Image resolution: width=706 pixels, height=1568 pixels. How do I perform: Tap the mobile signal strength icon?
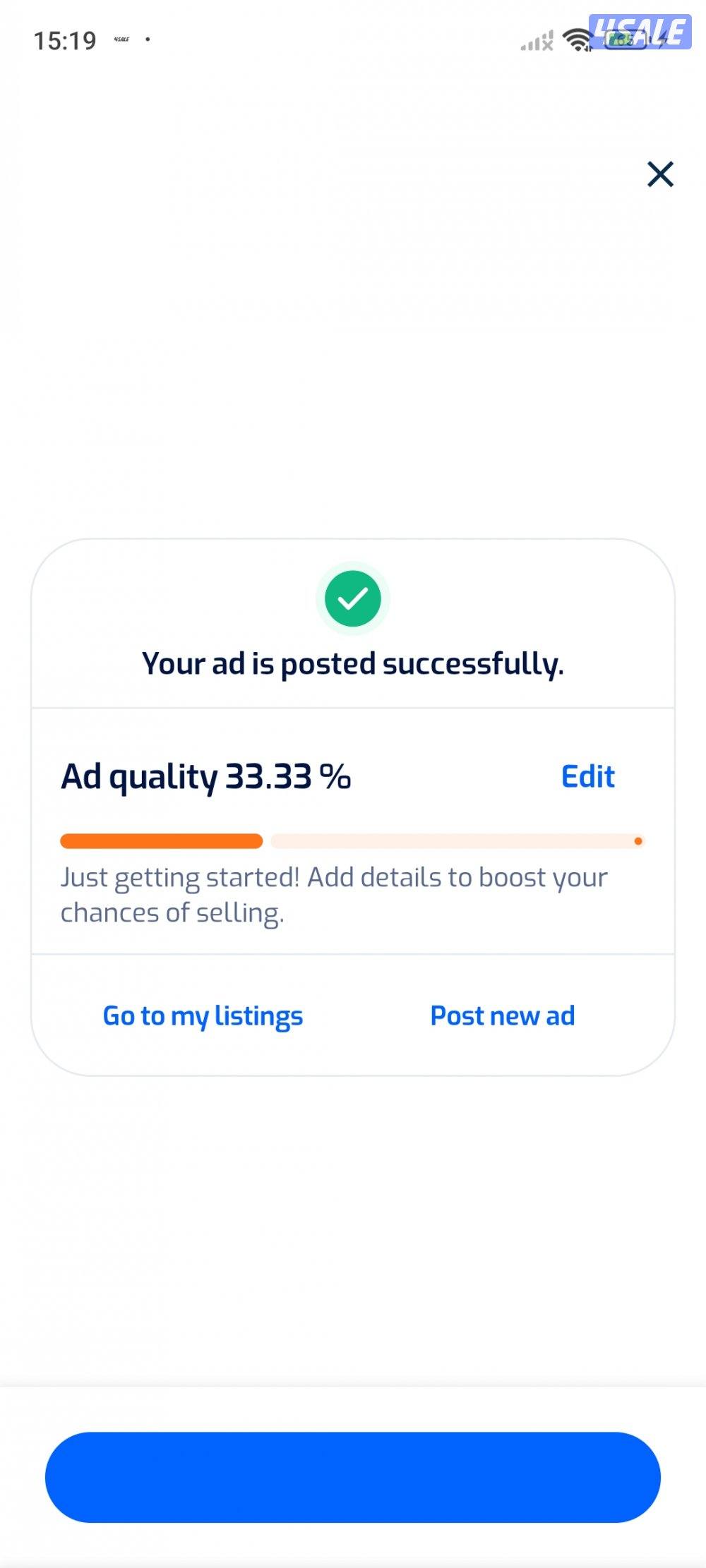(x=537, y=41)
